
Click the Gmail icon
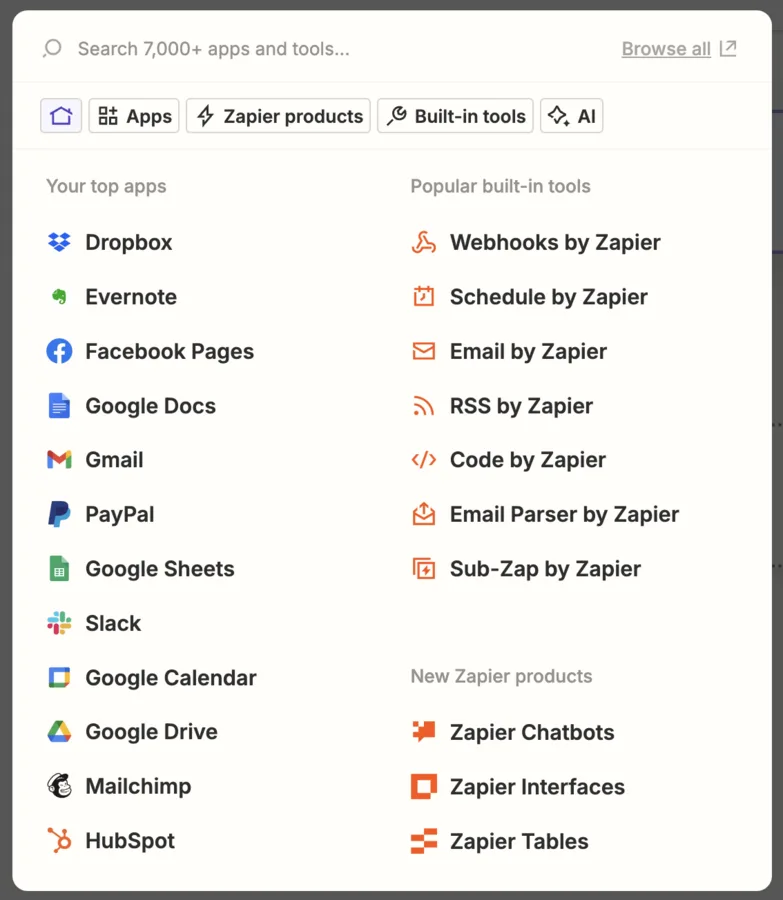click(x=59, y=459)
